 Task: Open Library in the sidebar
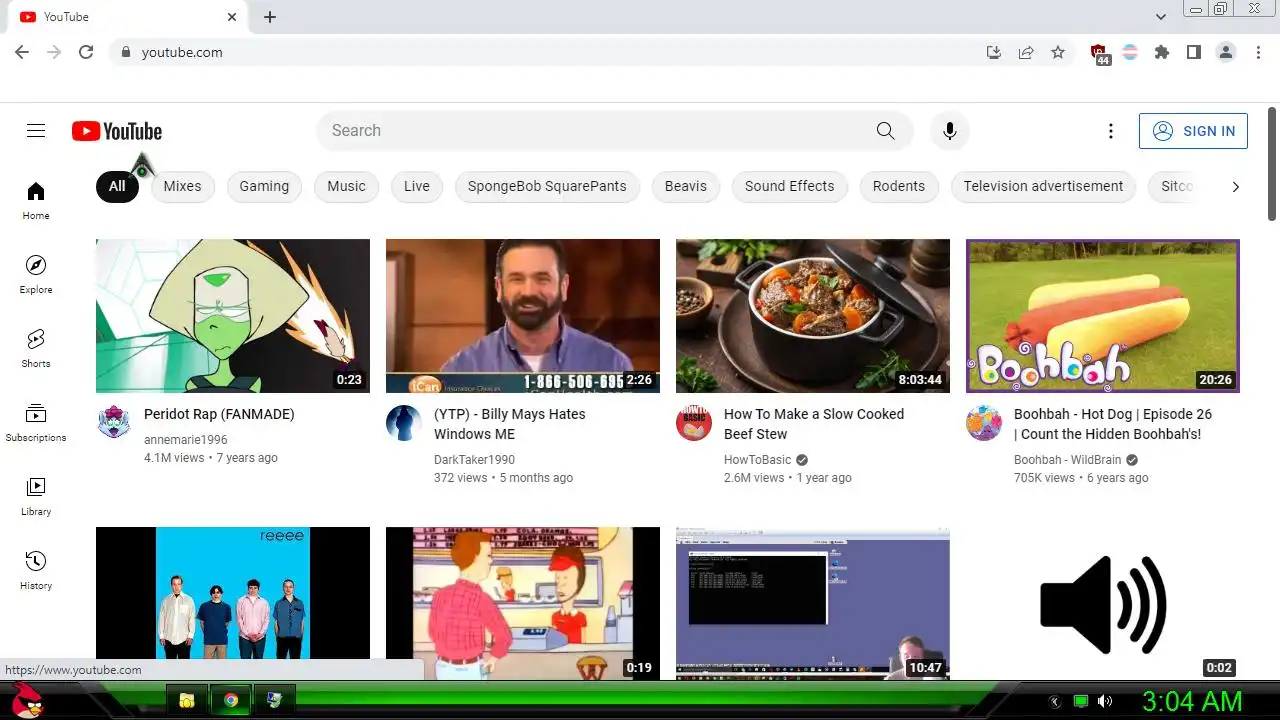click(x=36, y=496)
